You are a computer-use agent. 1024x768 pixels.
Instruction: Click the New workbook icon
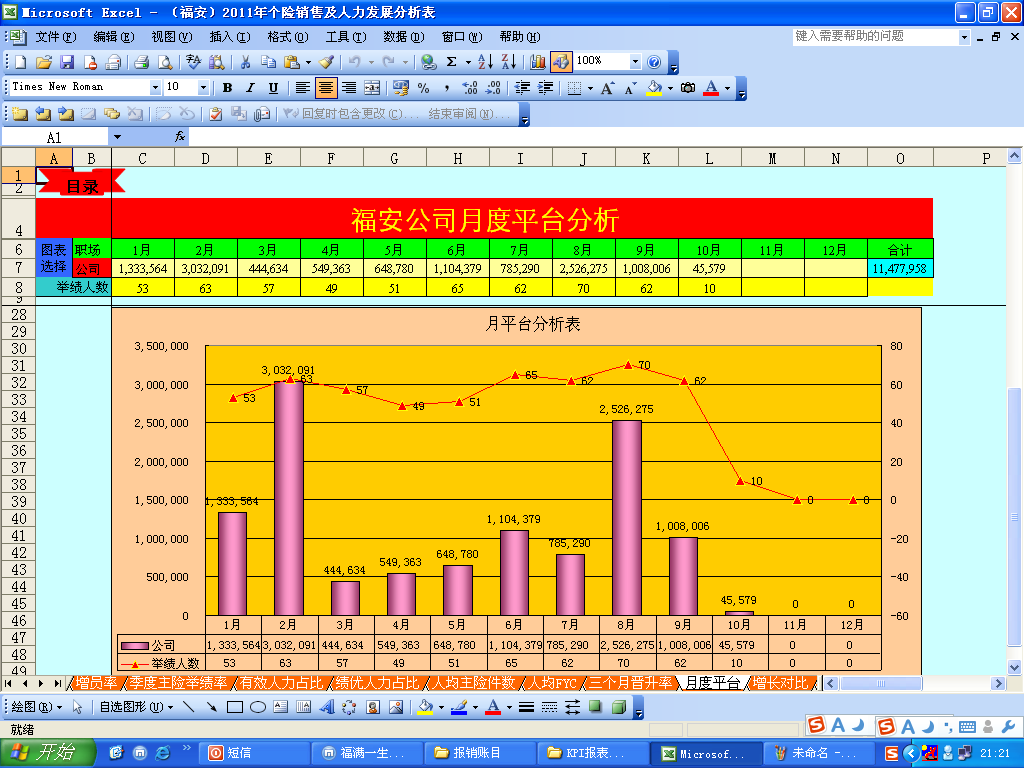pos(21,62)
